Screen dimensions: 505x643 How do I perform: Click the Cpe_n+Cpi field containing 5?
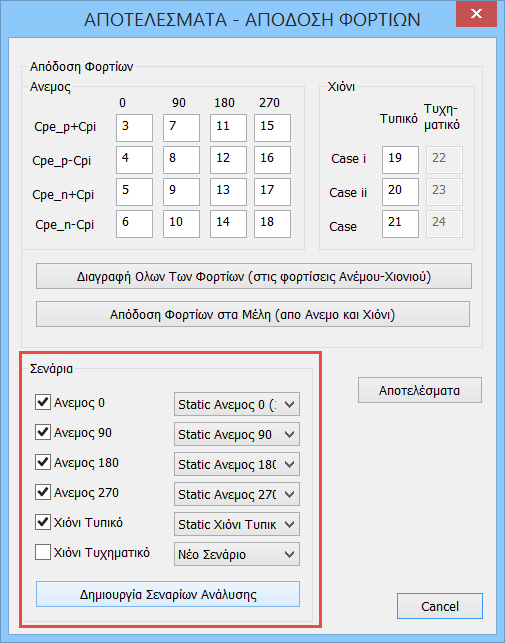click(x=134, y=192)
